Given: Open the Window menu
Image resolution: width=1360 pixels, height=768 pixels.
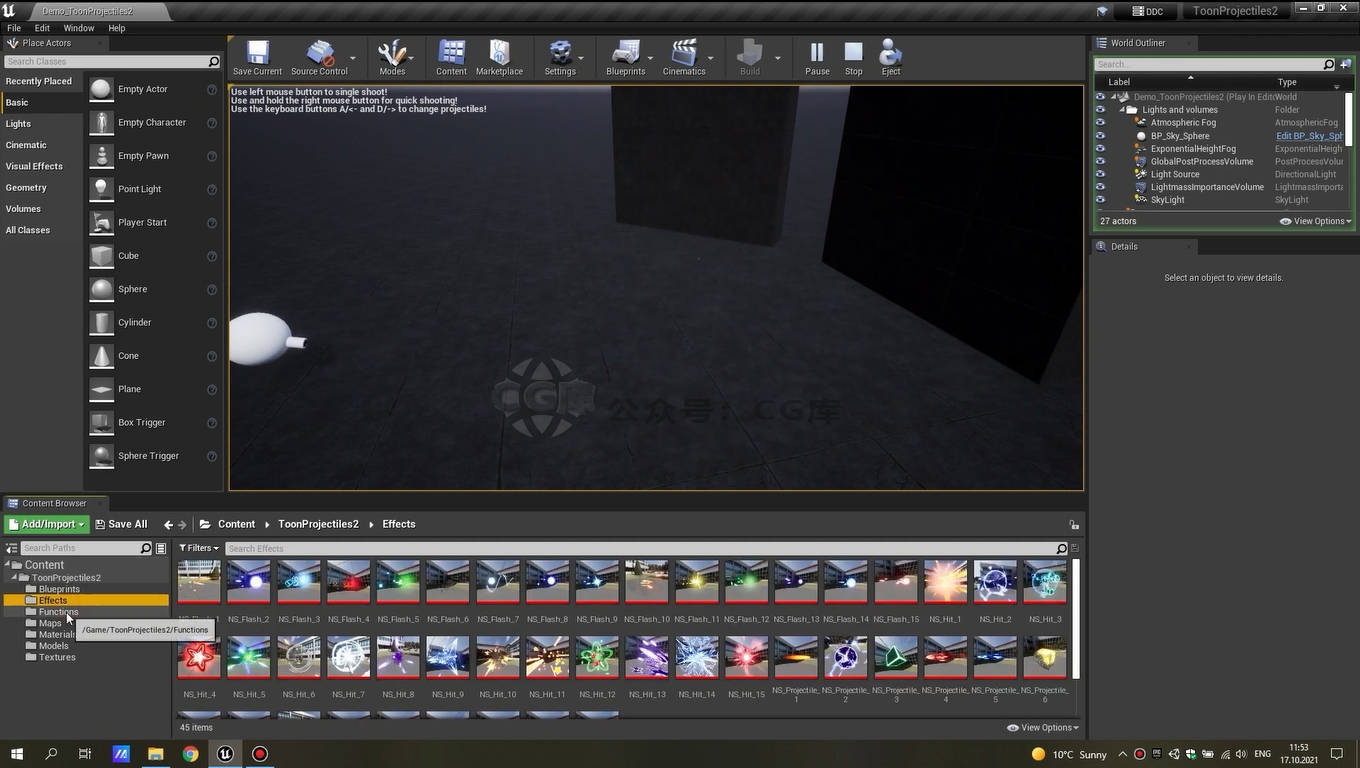Looking at the screenshot, I should tap(79, 28).
